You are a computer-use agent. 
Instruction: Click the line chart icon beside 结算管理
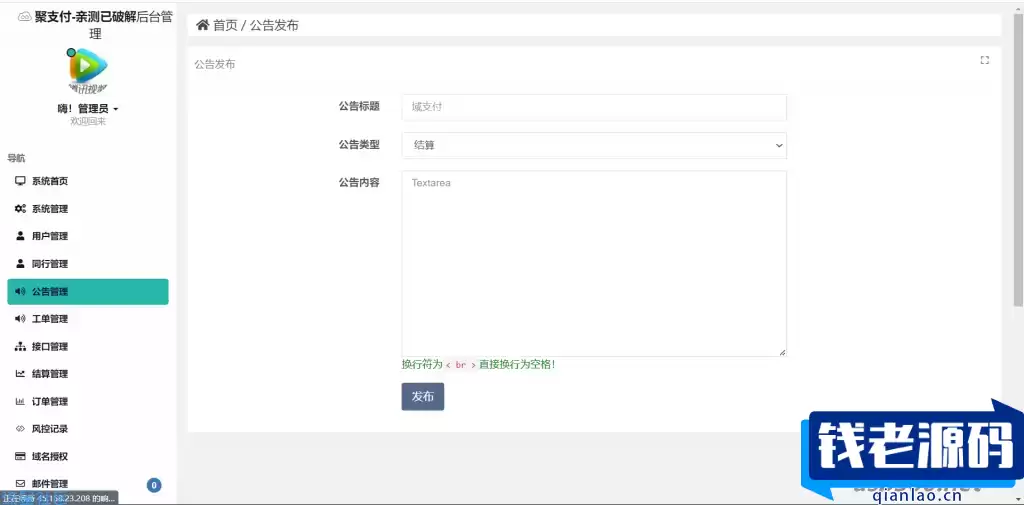(x=20, y=374)
